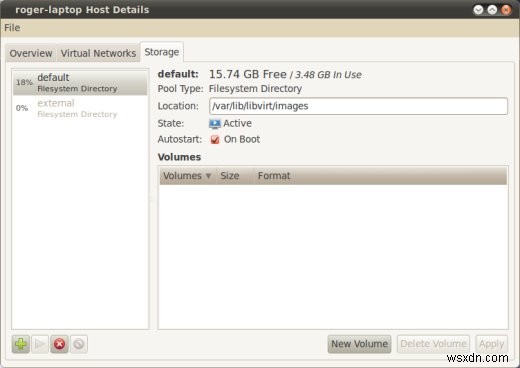
Task: Open the File menu
Action: pyautogui.click(x=12, y=28)
